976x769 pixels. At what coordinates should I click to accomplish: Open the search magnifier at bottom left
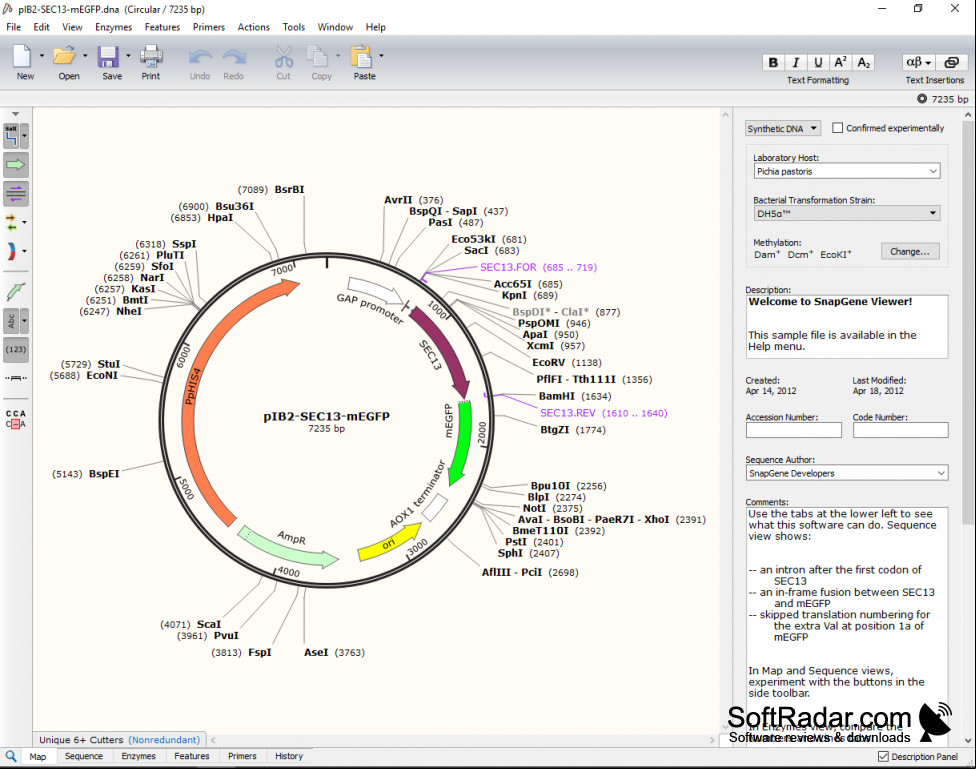pyautogui.click(x=11, y=756)
